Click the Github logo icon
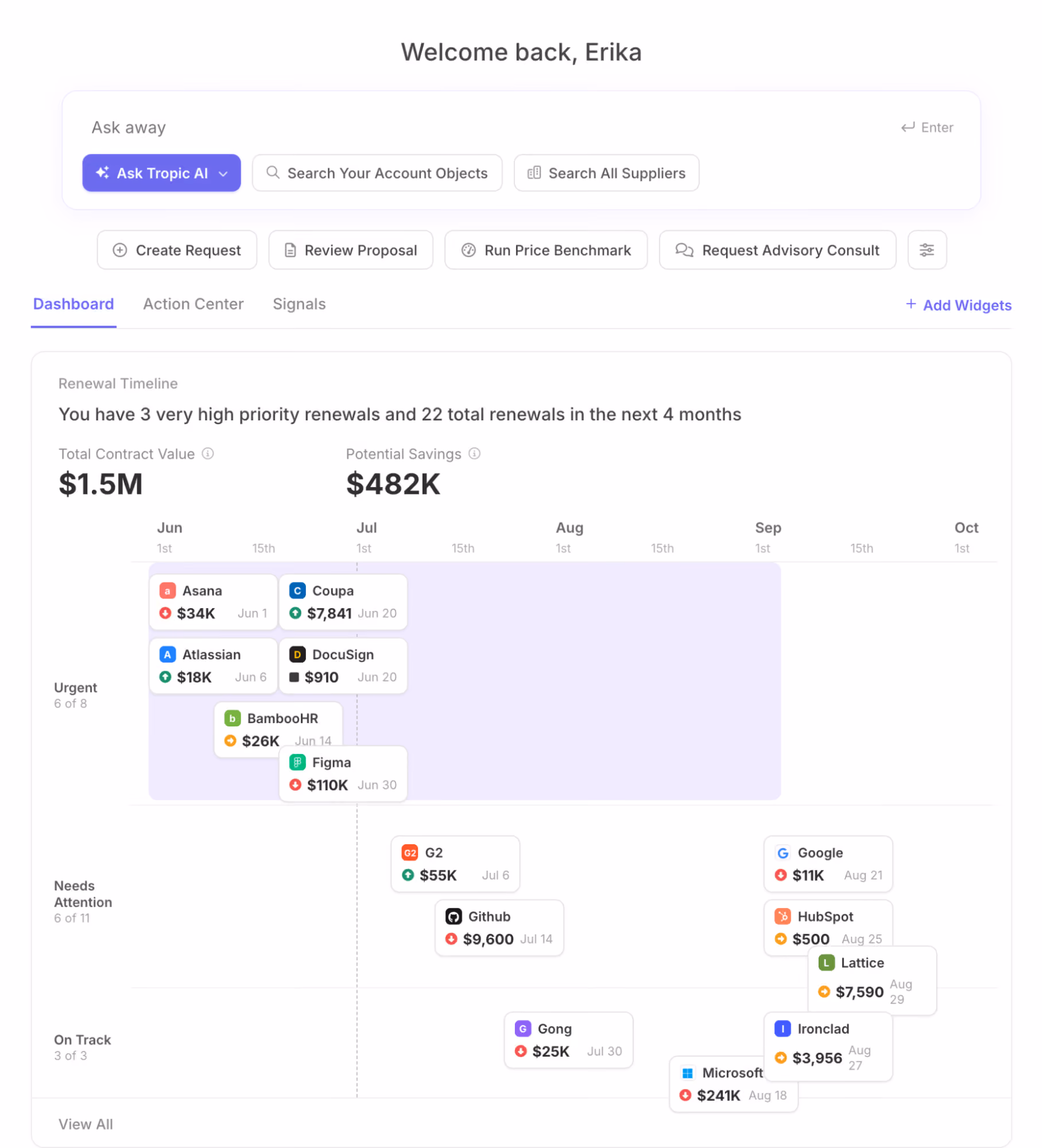 click(453, 916)
